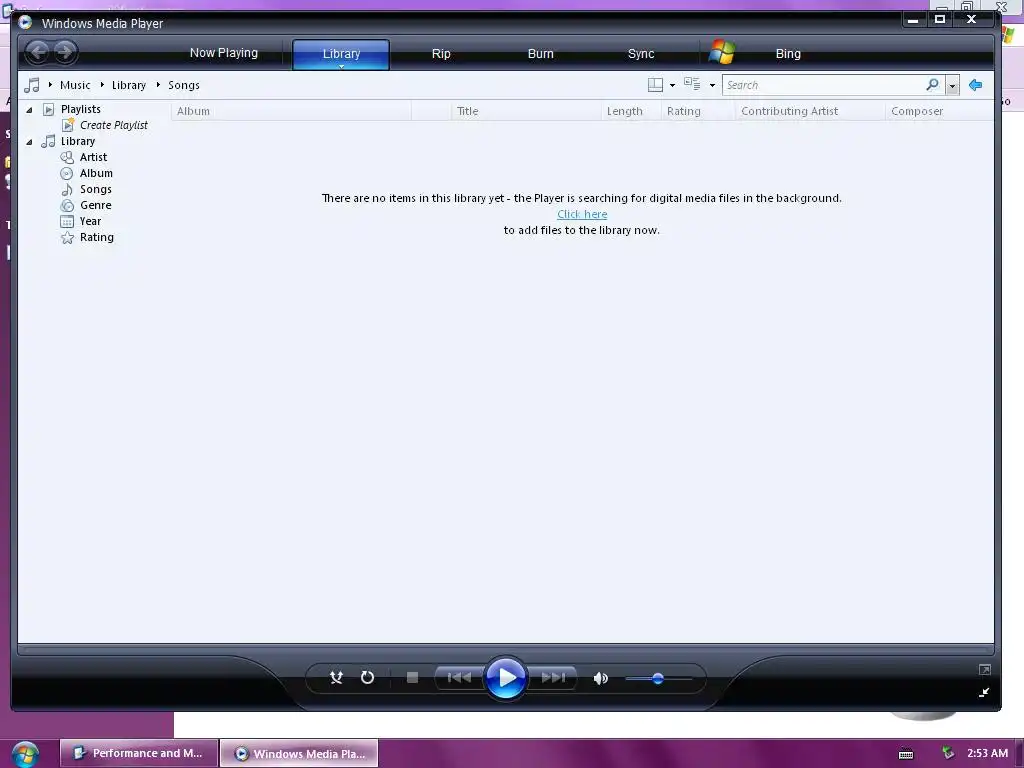Click the magnifying glass search icon
This screenshot has height=768, width=1024.
[x=933, y=85]
